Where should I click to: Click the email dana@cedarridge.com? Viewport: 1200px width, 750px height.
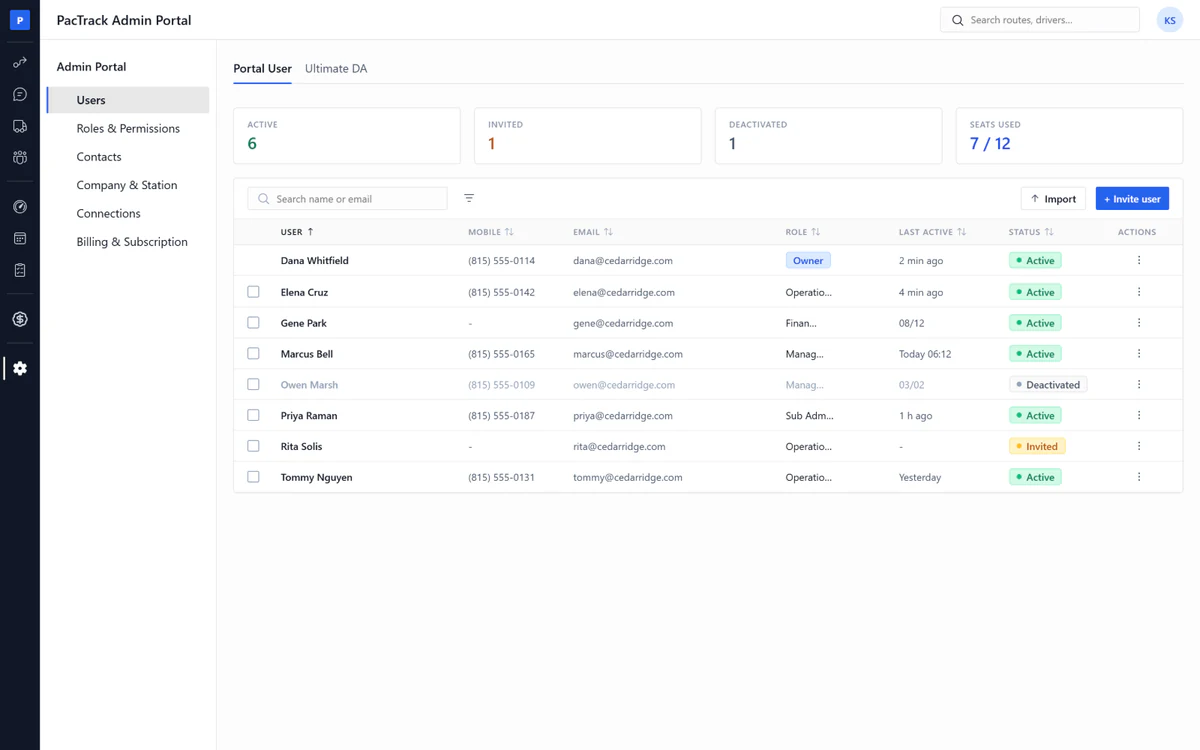coord(623,260)
